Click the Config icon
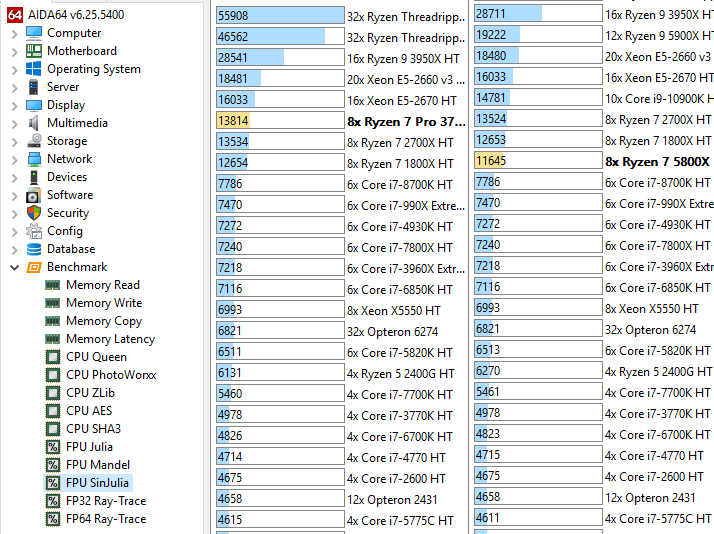714x534 pixels. click(34, 231)
